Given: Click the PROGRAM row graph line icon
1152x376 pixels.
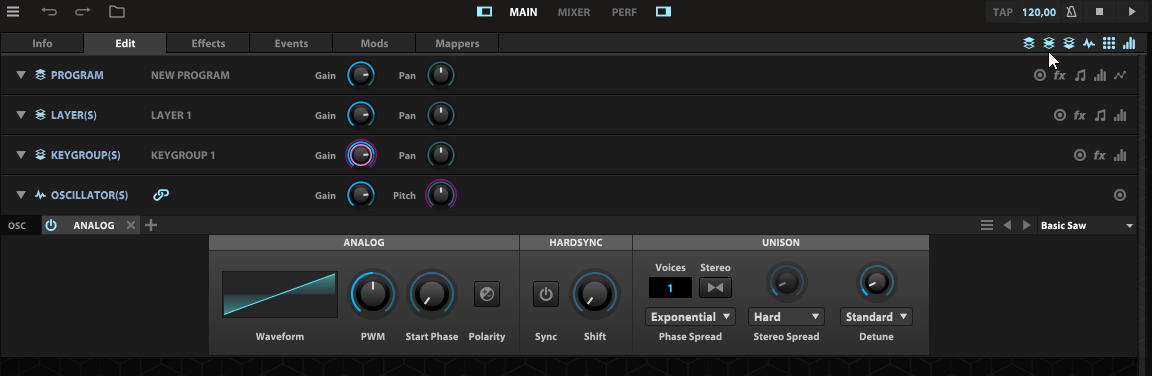Looking at the screenshot, I should point(1120,75).
